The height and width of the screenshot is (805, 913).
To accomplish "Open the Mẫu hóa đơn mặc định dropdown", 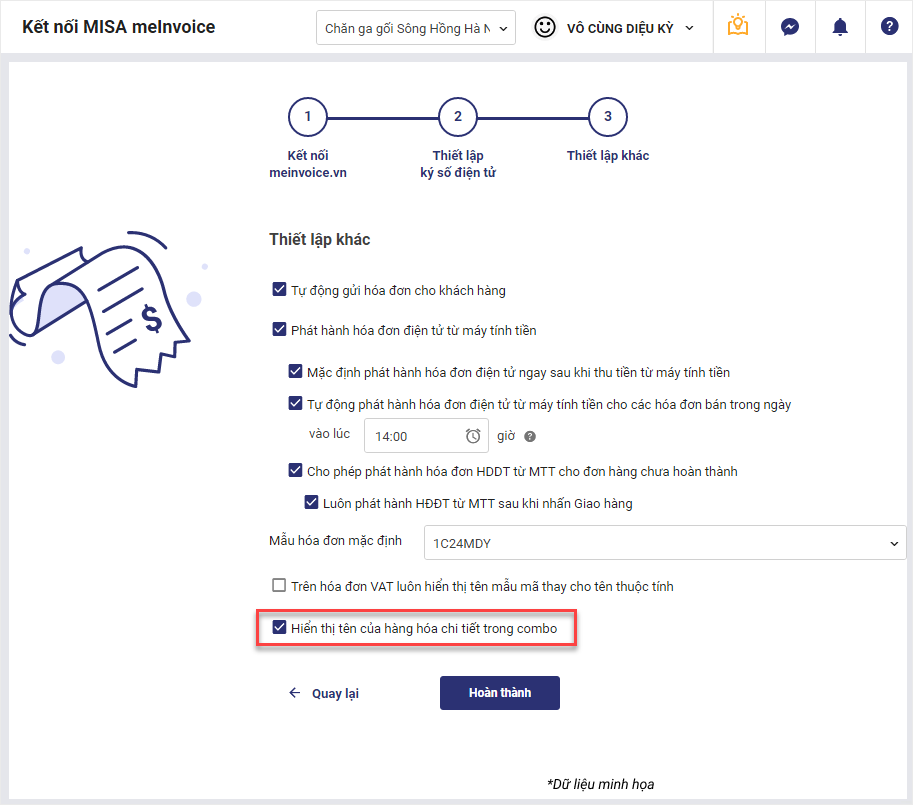I will 665,543.
